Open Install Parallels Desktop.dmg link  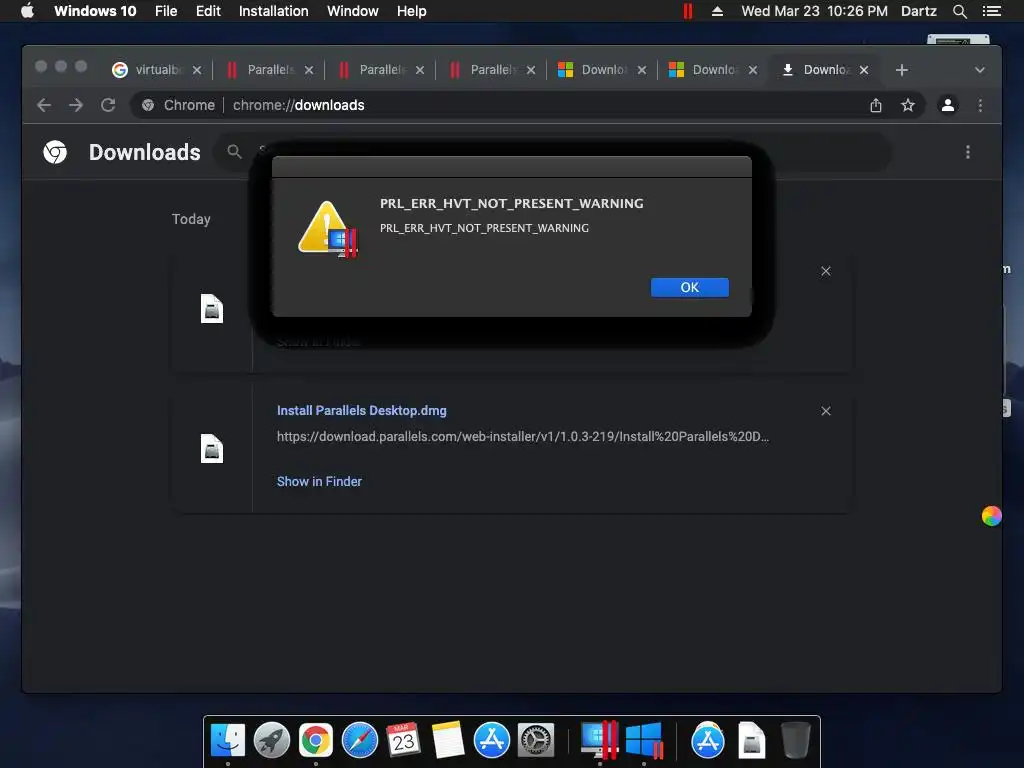tap(362, 411)
